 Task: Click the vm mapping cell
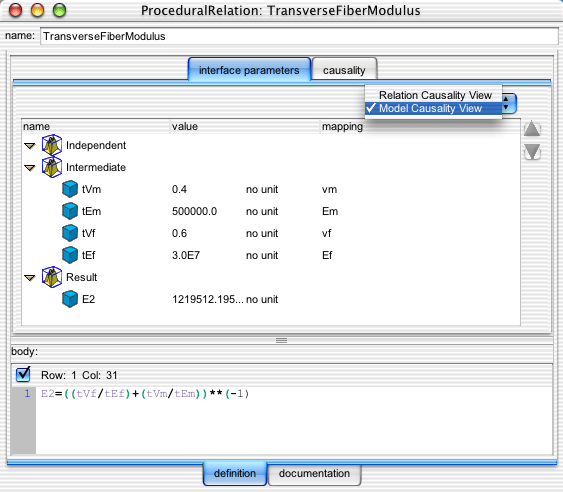329,189
